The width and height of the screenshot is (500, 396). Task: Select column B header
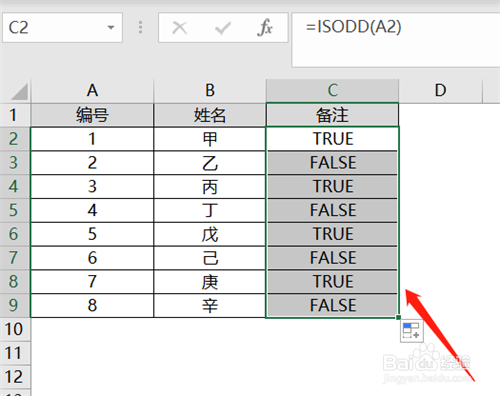(210, 91)
